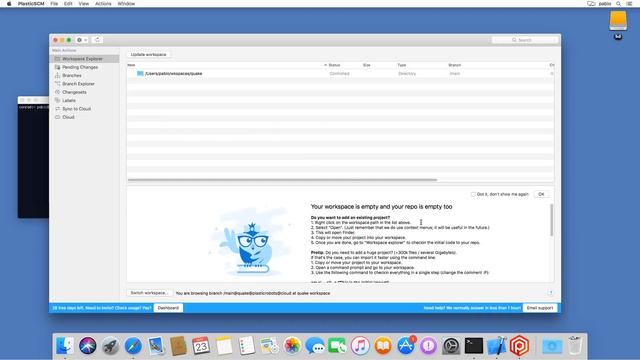The height and width of the screenshot is (360, 640).
Task: Click the help panel vertical scrollbar
Action: [551, 220]
